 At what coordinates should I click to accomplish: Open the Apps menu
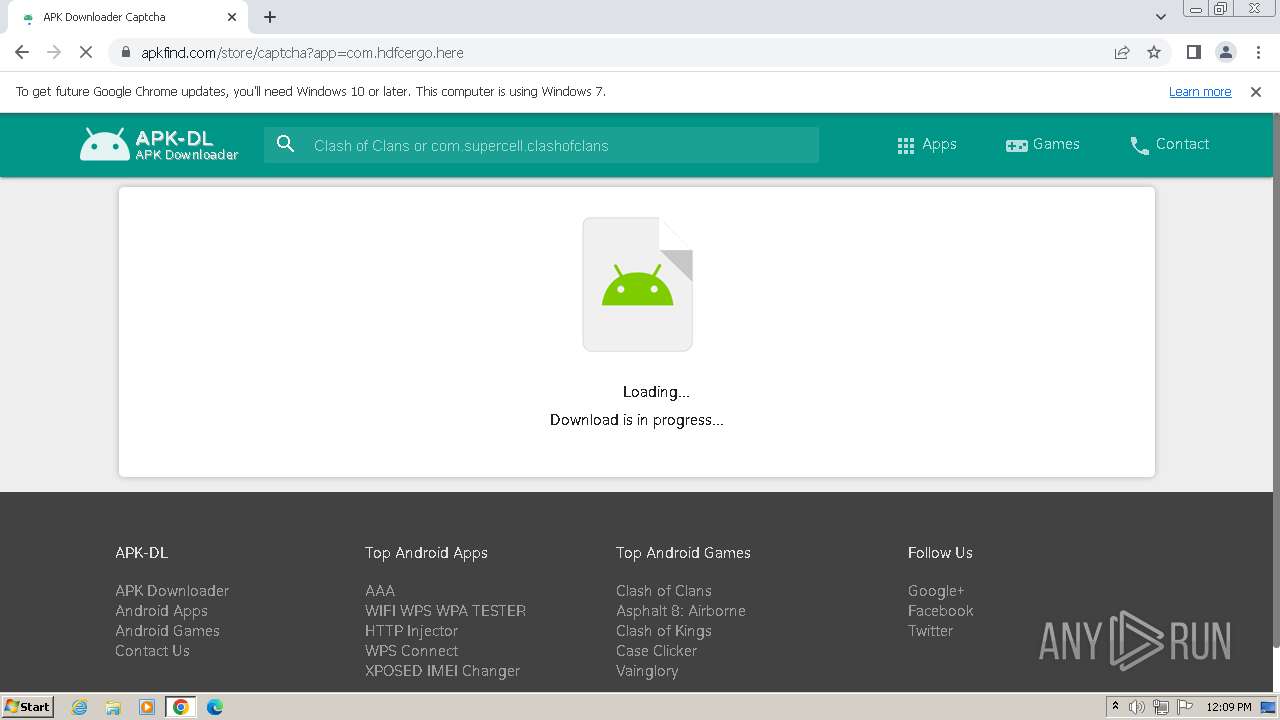[x=926, y=144]
